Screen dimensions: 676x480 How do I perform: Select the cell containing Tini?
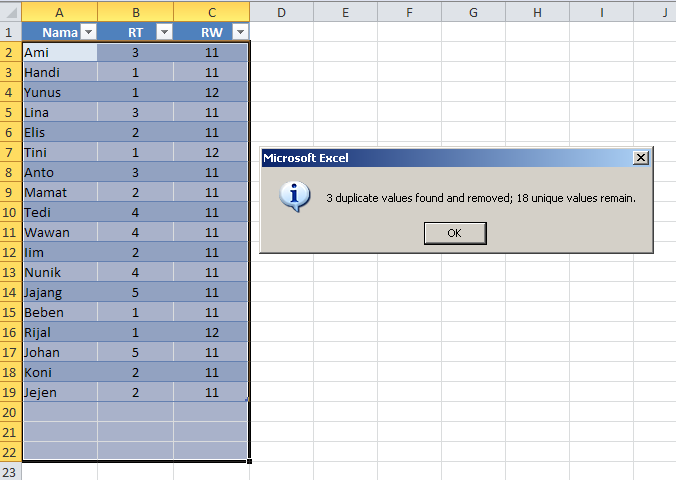point(59,152)
